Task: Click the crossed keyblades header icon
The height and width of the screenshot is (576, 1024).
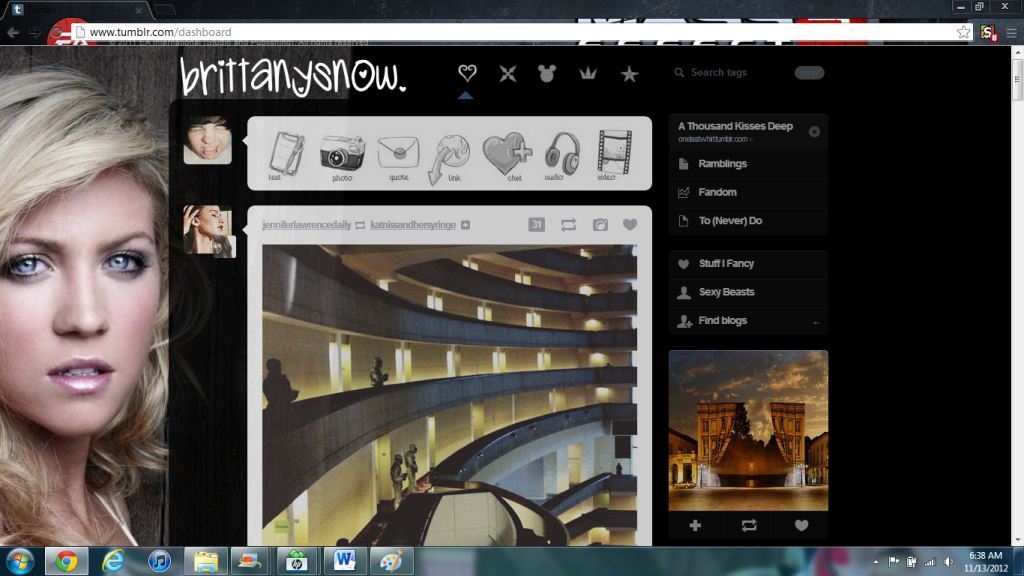Action: tap(507, 73)
